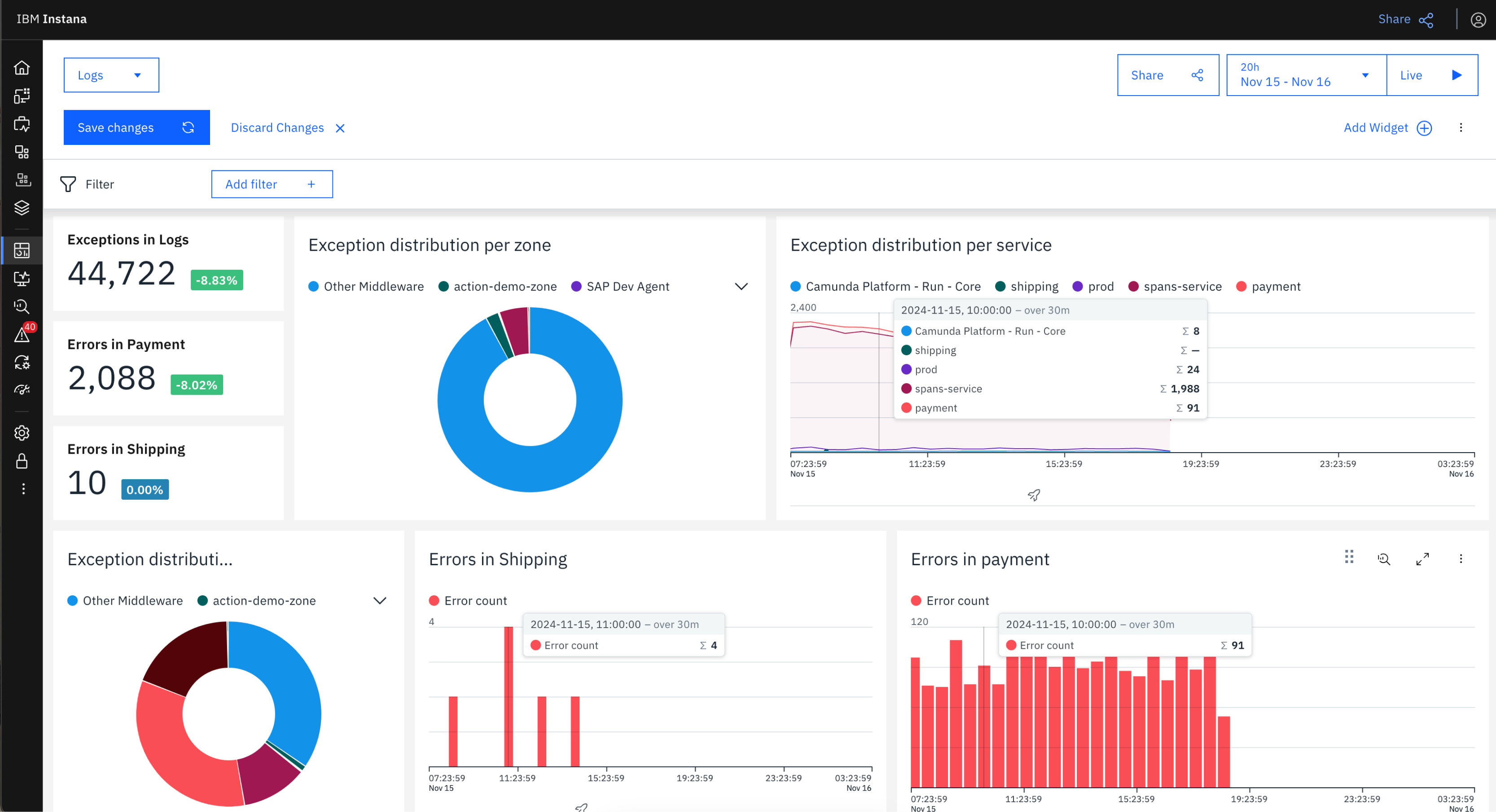
Task: Open the stacked layers sidebar icon
Action: pos(22,208)
